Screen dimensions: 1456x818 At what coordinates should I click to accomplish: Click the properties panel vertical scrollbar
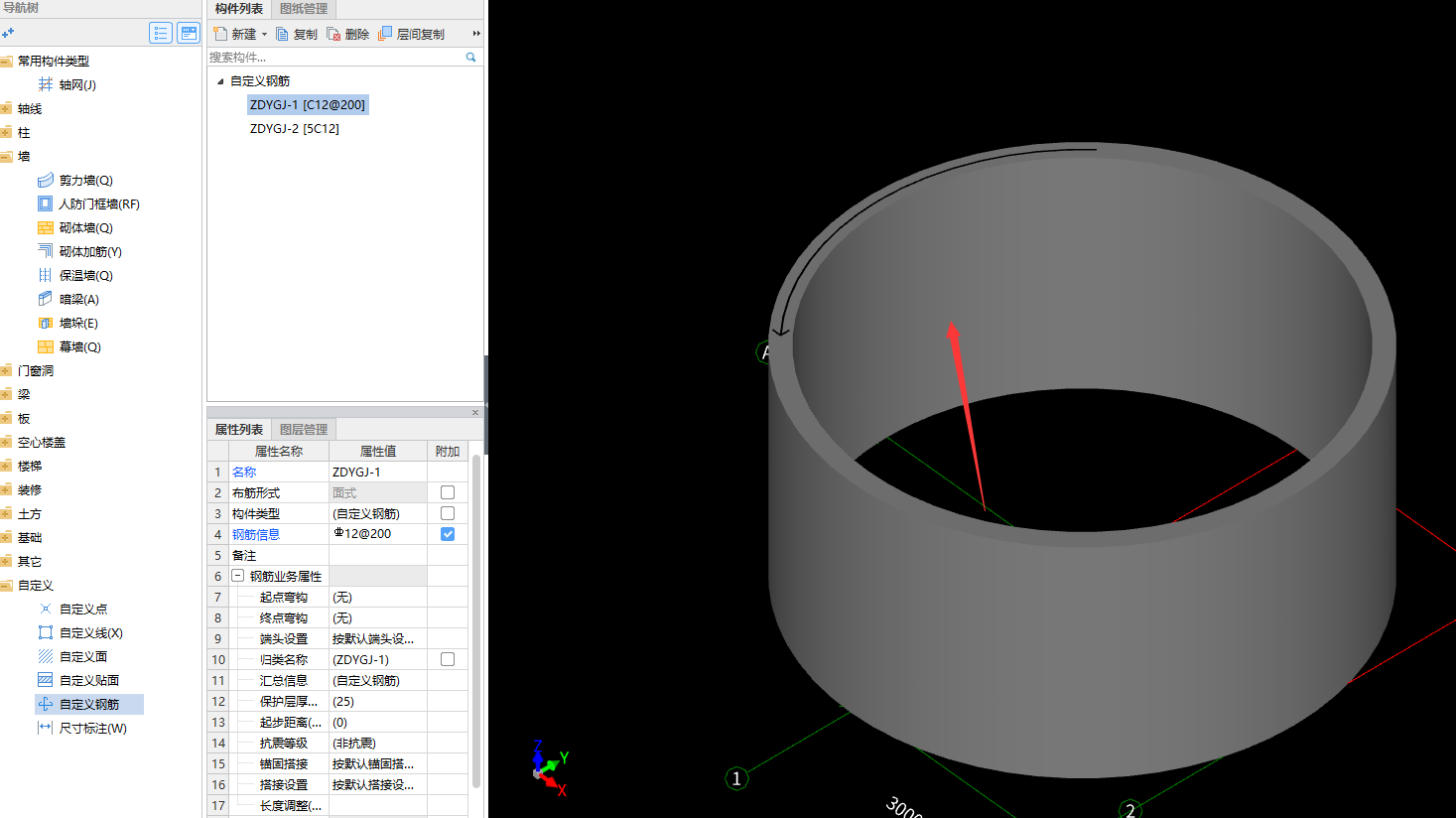476,620
